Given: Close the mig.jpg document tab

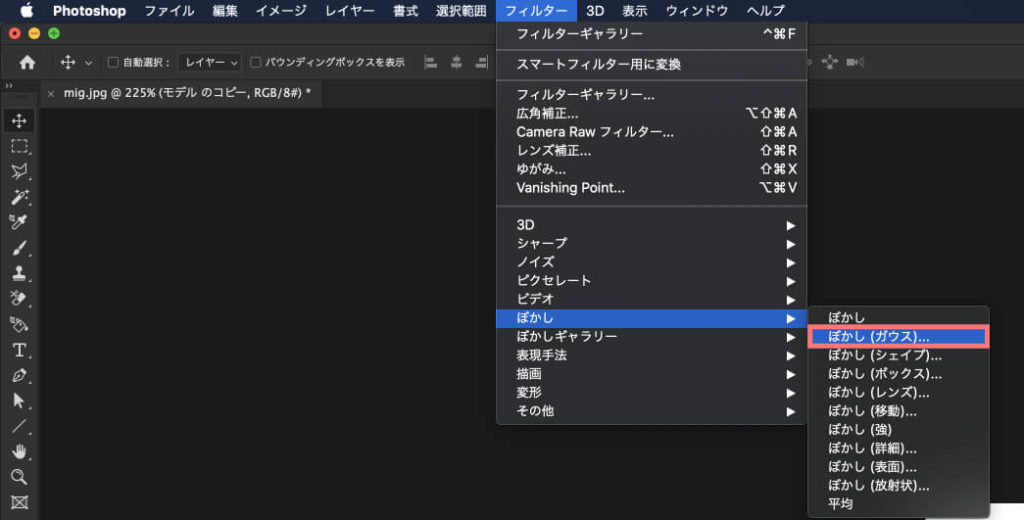Looking at the screenshot, I should click(50, 93).
